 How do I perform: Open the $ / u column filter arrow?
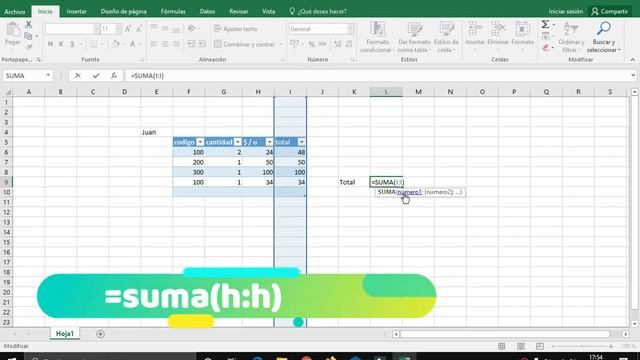coord(269,142)
